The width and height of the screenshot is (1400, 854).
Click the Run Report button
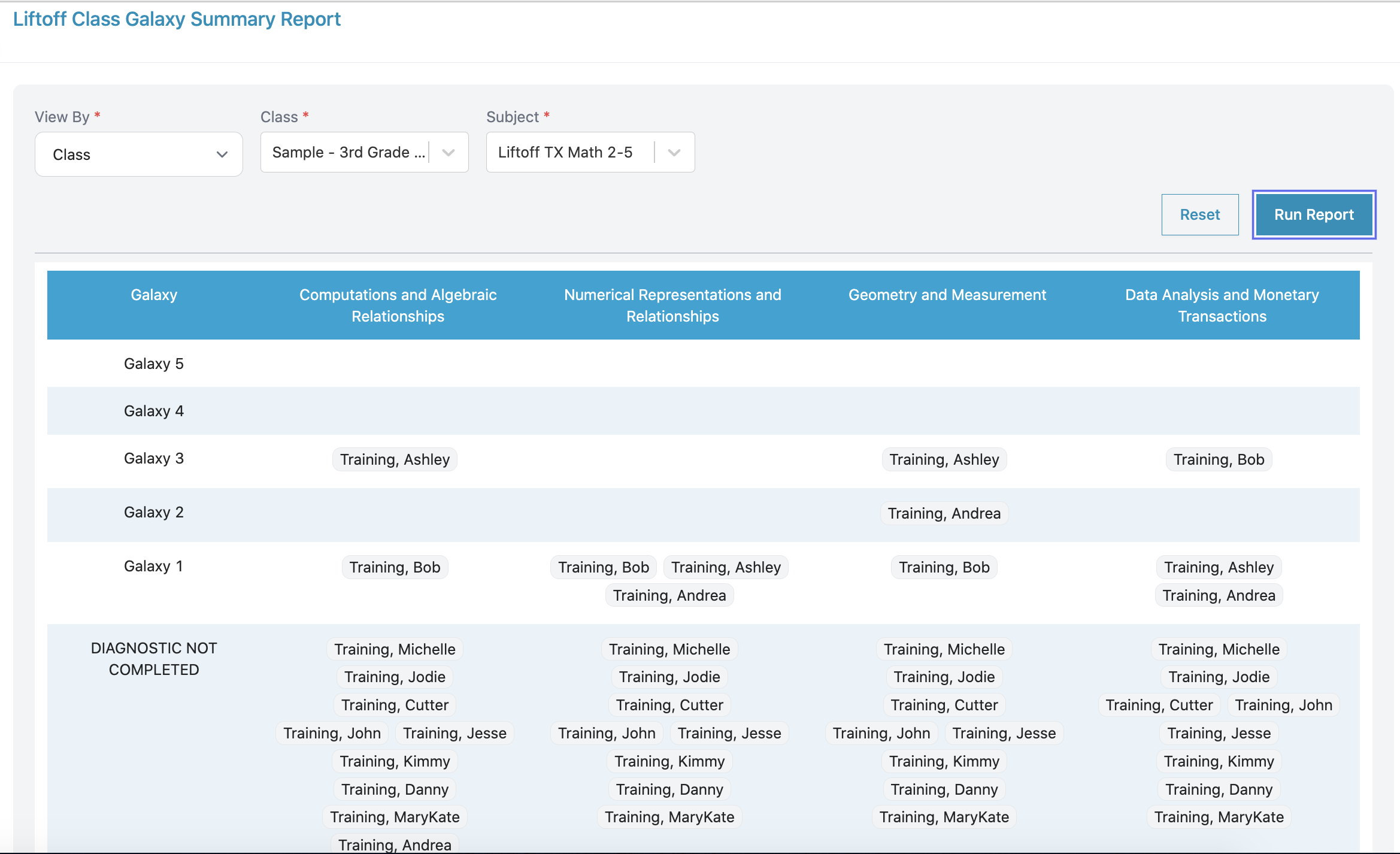pyautogui.click(x=1314, y=215)
